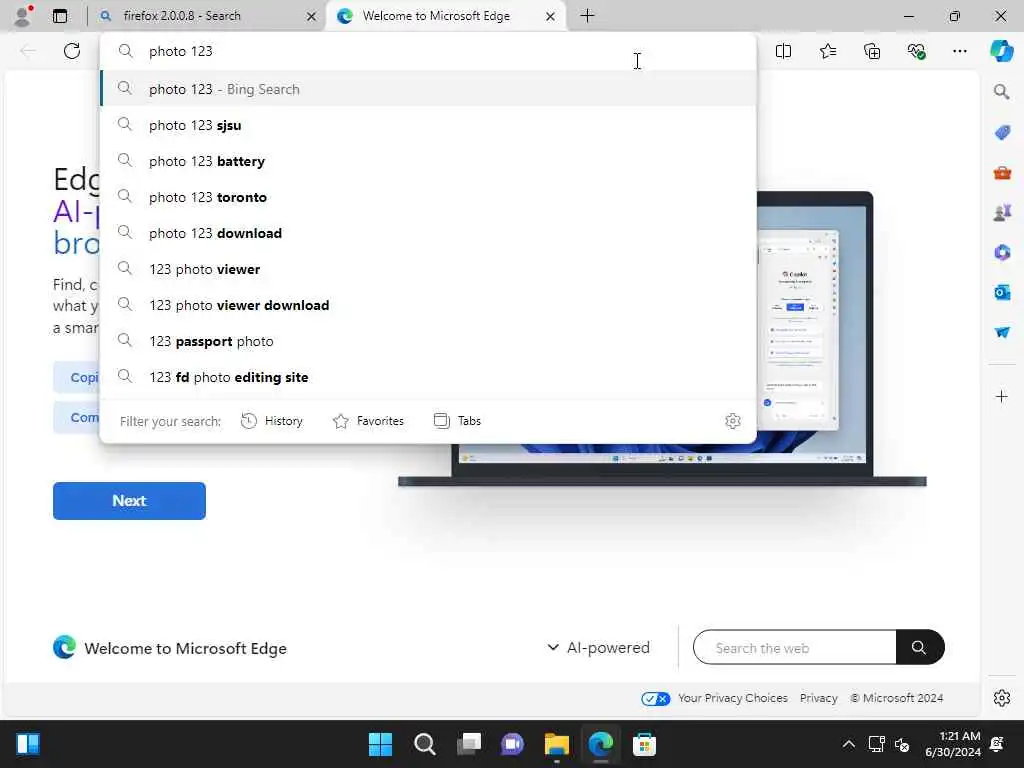The image size is (1024, 768).
Task: Add a sidebar app with plus icon
Action: tap(1001, 396)
